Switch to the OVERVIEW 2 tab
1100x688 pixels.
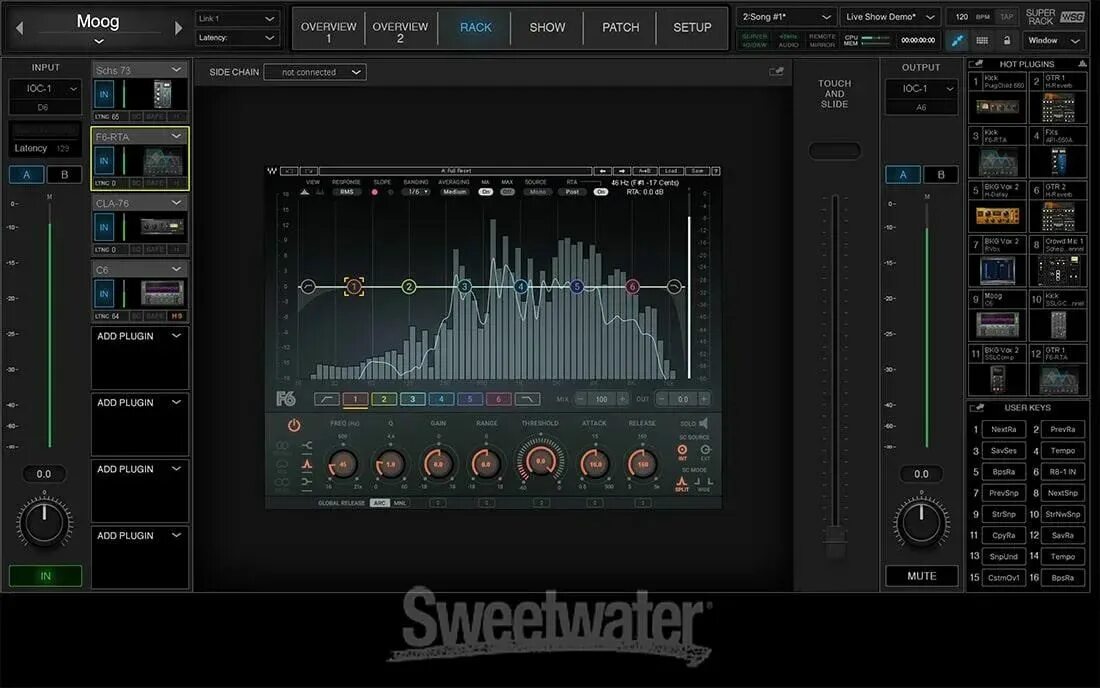click(x=400, y=32)
